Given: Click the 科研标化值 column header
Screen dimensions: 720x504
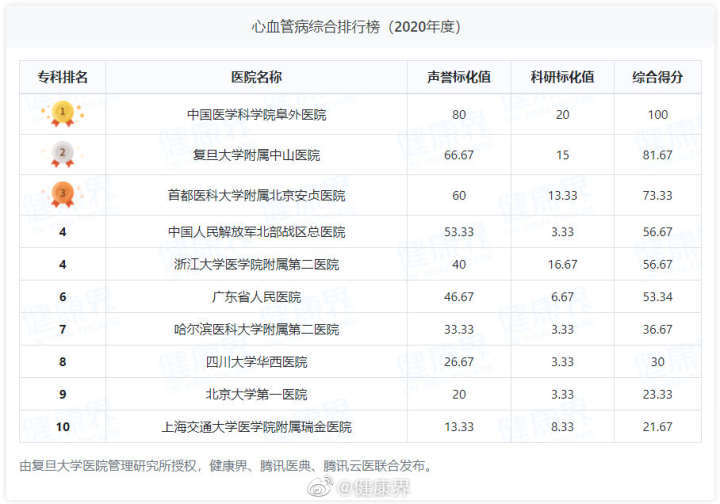Looking at the screenshot, I should point(562,77).
